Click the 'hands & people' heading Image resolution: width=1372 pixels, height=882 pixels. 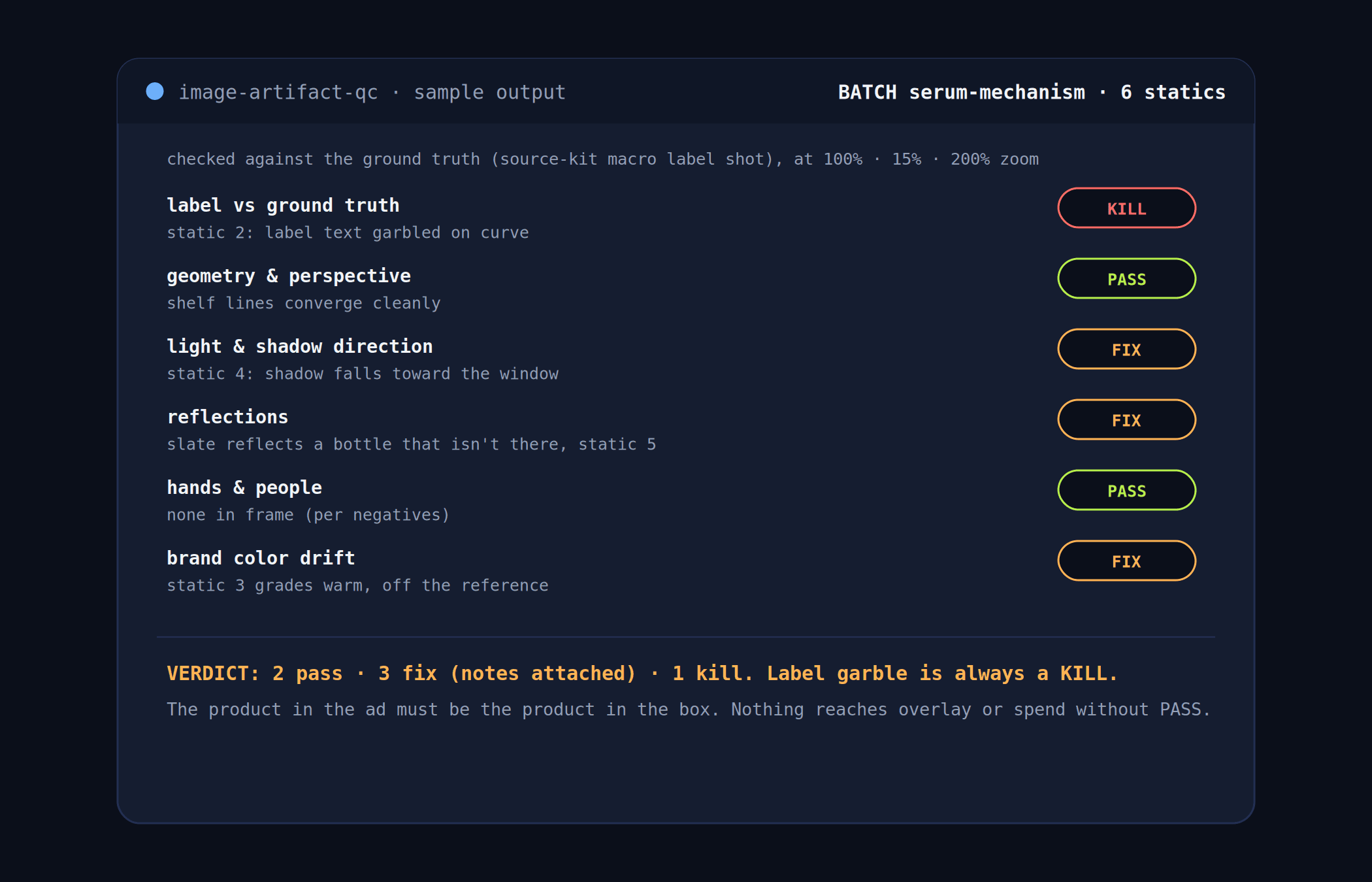(244, 487)
